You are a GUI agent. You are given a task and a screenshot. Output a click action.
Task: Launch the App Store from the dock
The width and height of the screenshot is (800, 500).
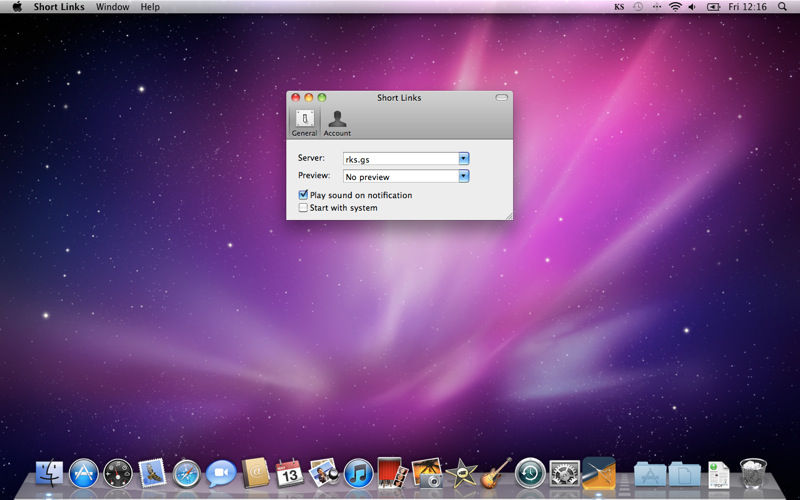[x=84, y=473]
